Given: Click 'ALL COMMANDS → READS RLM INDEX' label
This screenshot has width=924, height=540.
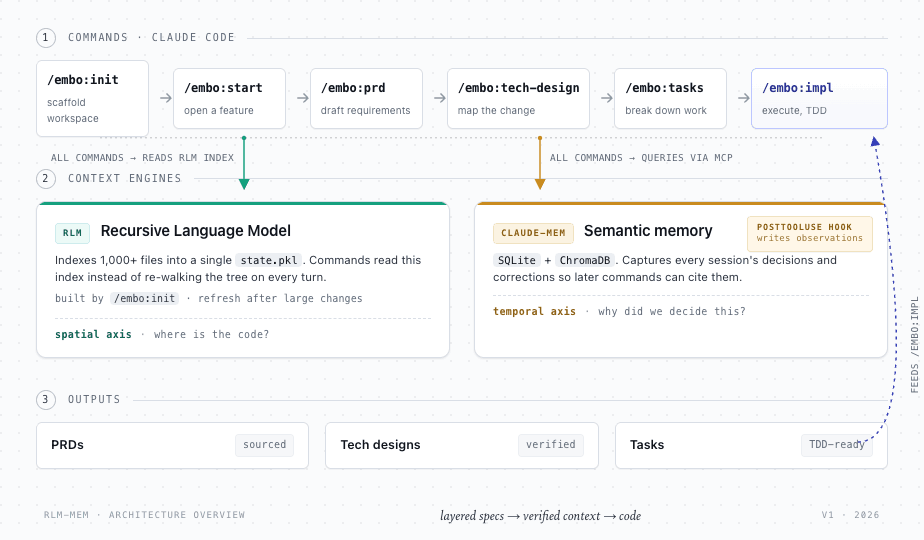Looking at the screenshot, I should pos(142,158).
